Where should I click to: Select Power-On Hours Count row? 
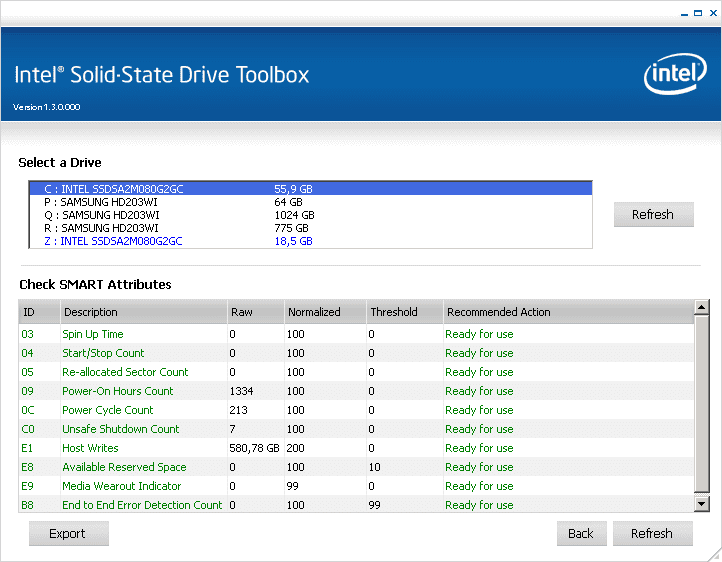(x=356, y=391)
